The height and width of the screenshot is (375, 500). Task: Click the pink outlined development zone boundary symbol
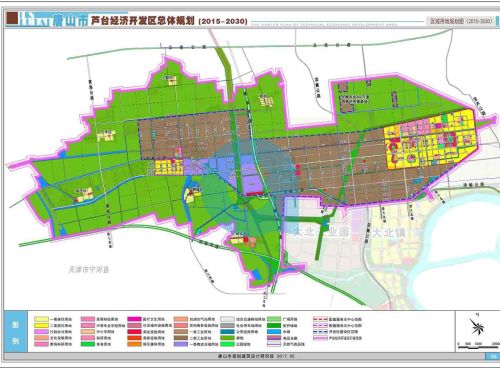point(320,338)
